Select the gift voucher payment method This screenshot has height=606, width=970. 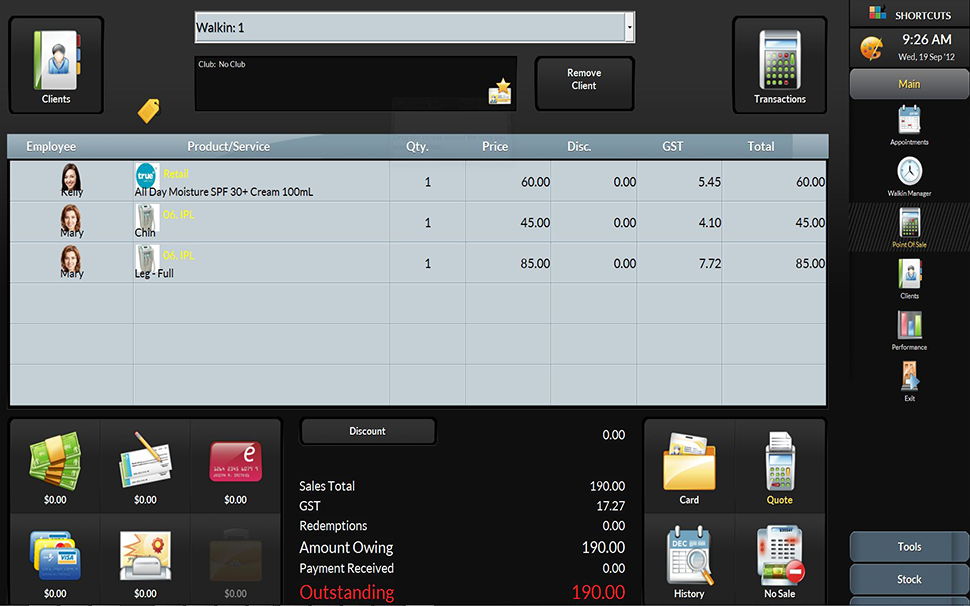coord(145,560)
